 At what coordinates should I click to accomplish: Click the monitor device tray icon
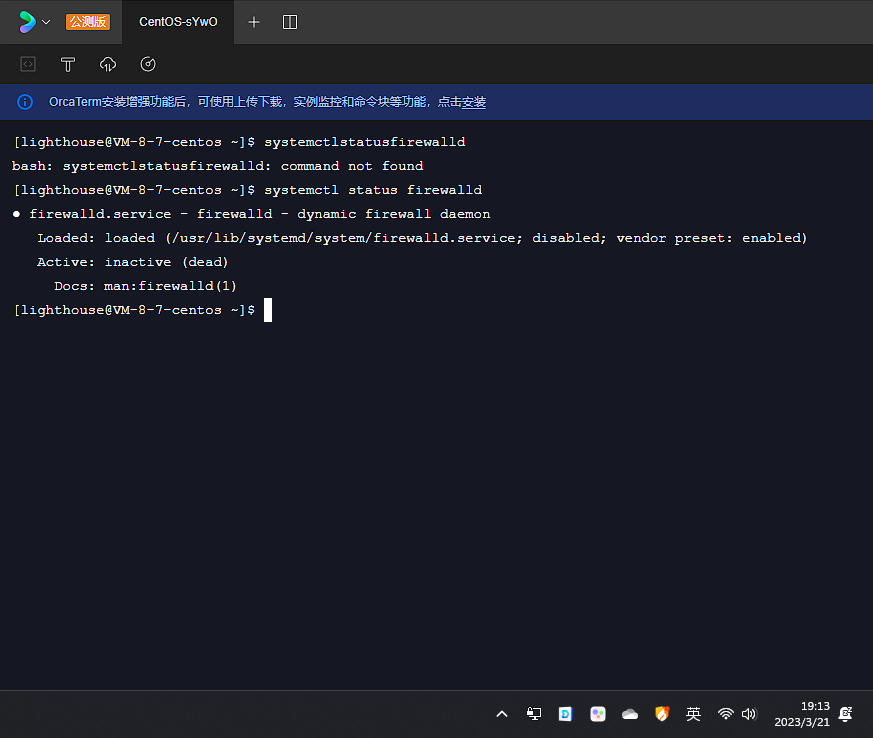(534, 714)
